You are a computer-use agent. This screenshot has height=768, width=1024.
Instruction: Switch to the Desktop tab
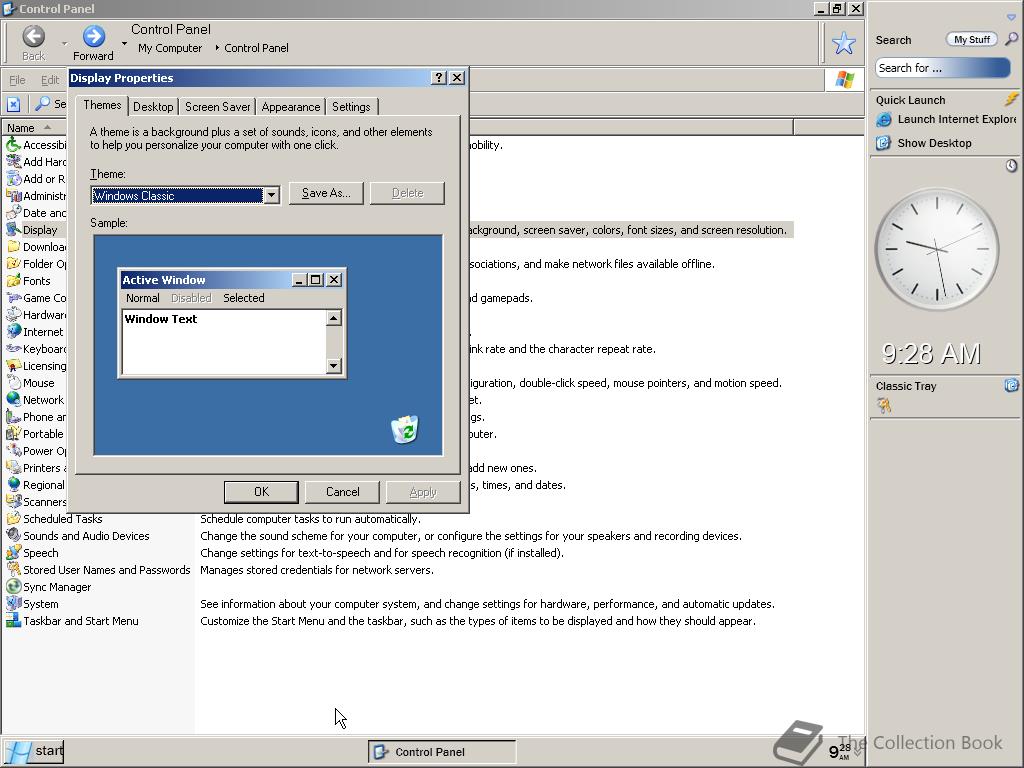coord(153,106)
